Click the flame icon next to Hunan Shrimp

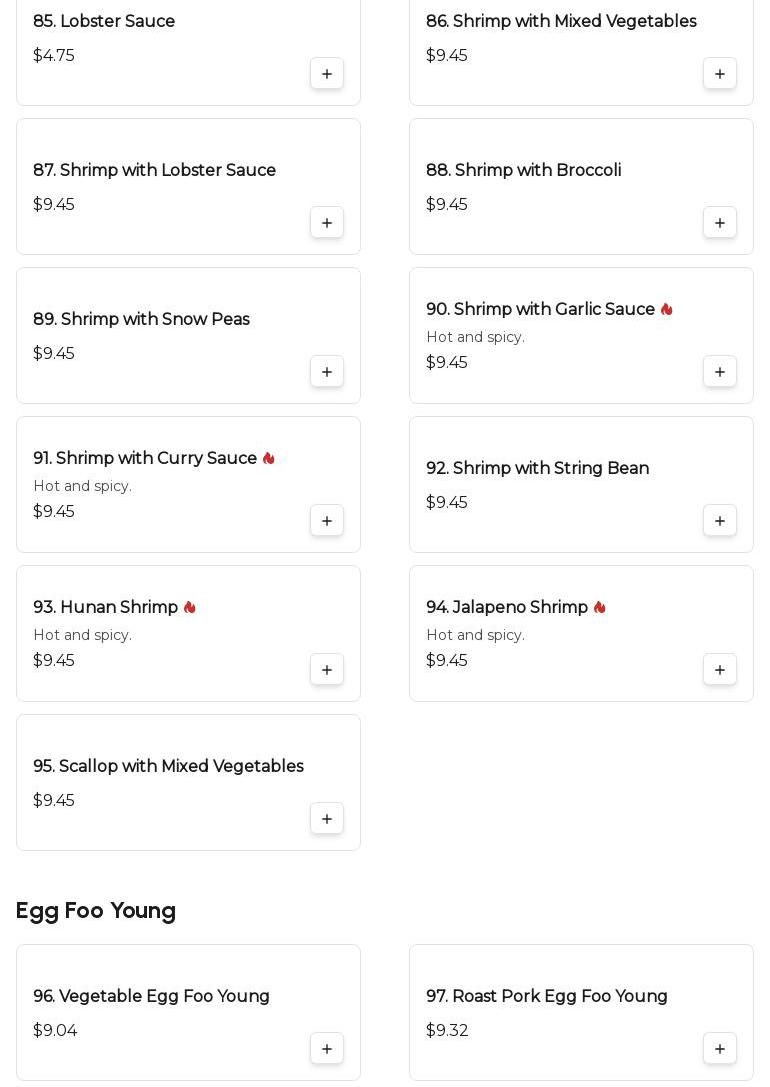click(190, 608)
